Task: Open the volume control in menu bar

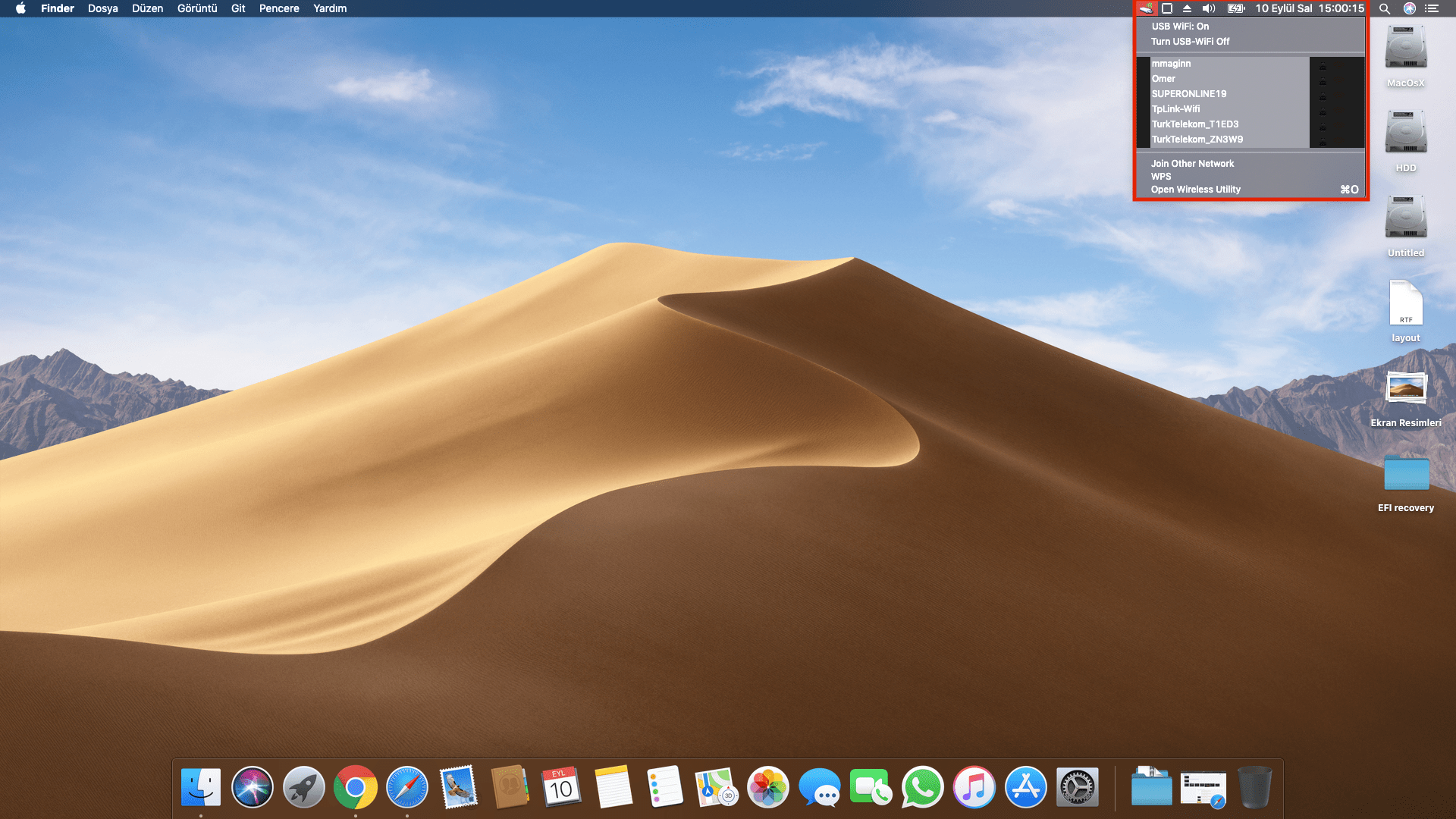Action: [1209, 8]
